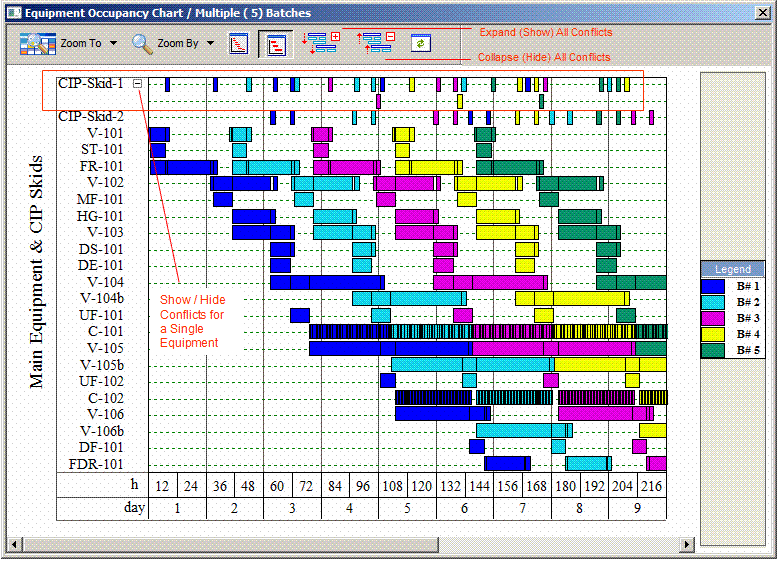This screenshot has height=561, width=778.
Task: Click the Legend header
Action: pyautogui.click(x=732, y=269)
